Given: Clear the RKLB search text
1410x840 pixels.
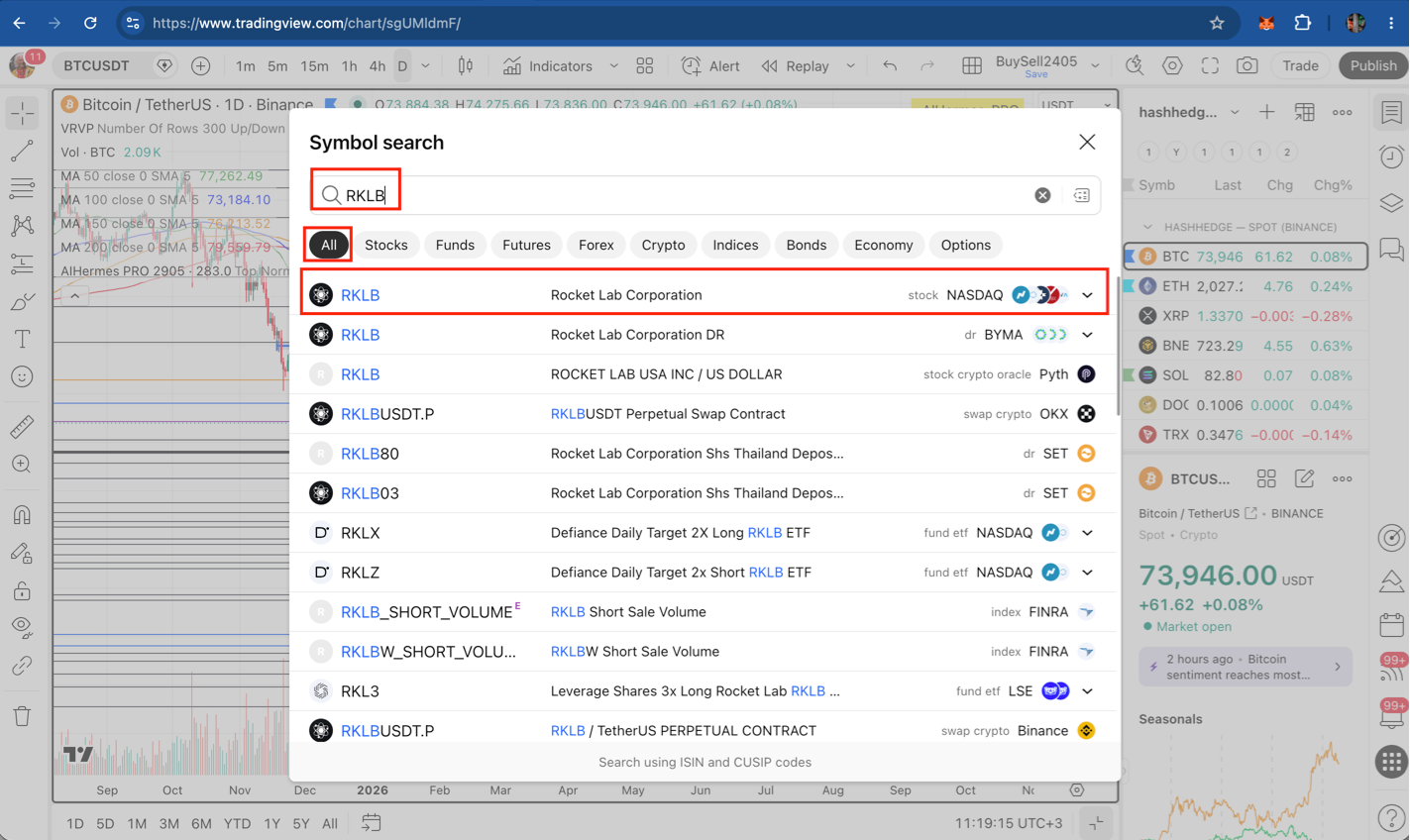Looking at the screenshot, I should pyautogui.click(x=1042, y=195).
